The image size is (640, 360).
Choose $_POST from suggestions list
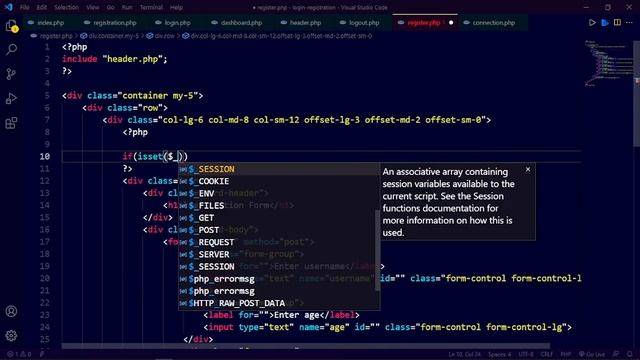pos(279,230)
